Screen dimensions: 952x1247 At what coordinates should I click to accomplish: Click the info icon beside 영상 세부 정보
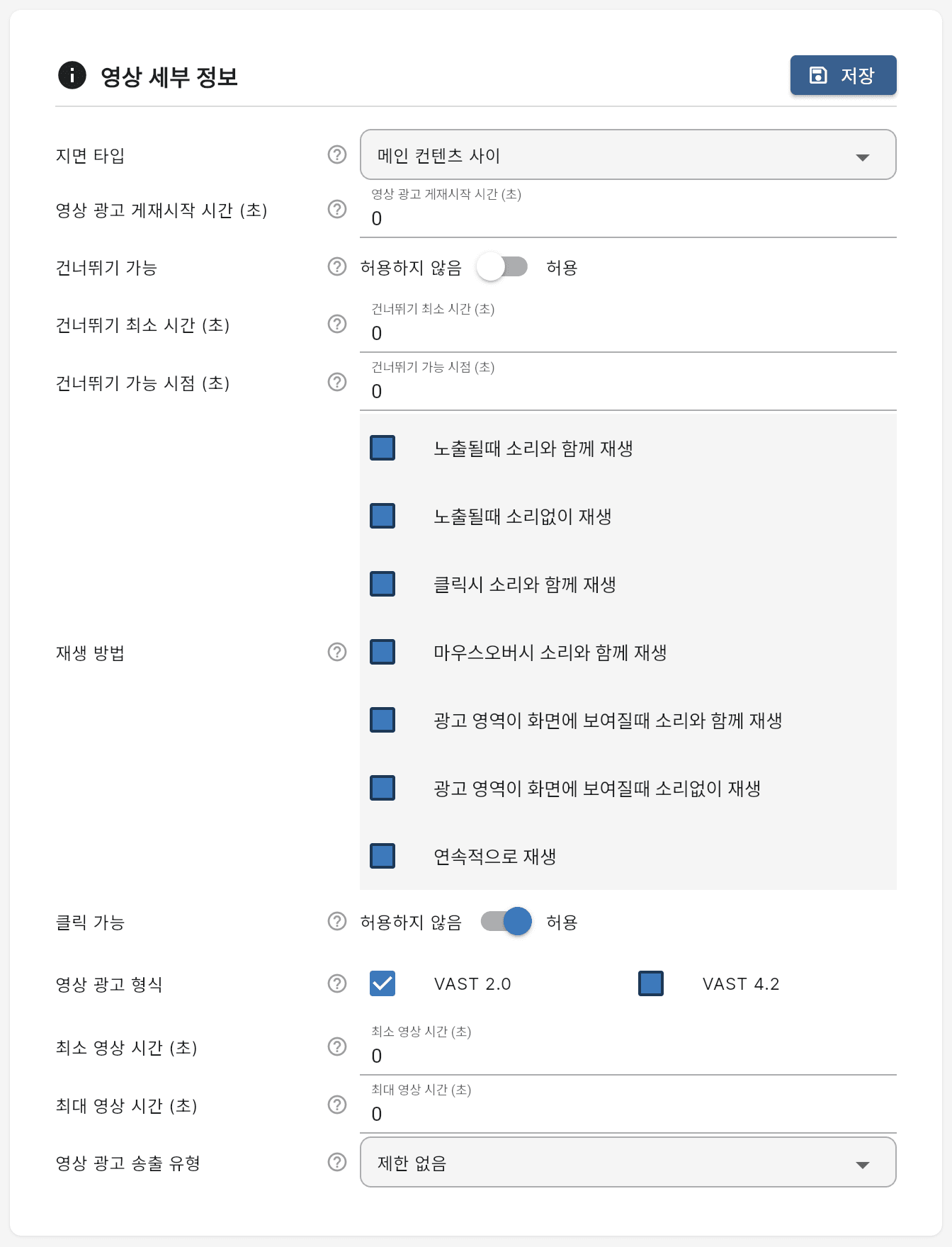point(72,75)
